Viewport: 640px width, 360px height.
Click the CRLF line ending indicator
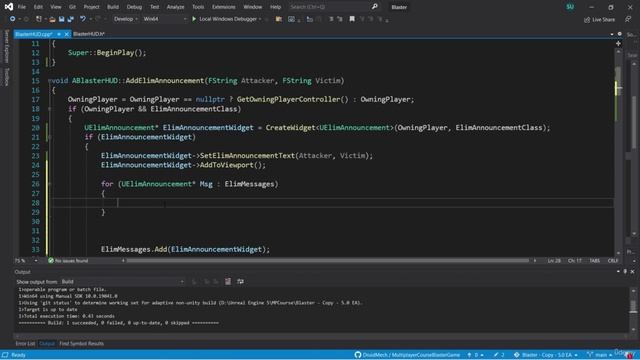[613, 260]
